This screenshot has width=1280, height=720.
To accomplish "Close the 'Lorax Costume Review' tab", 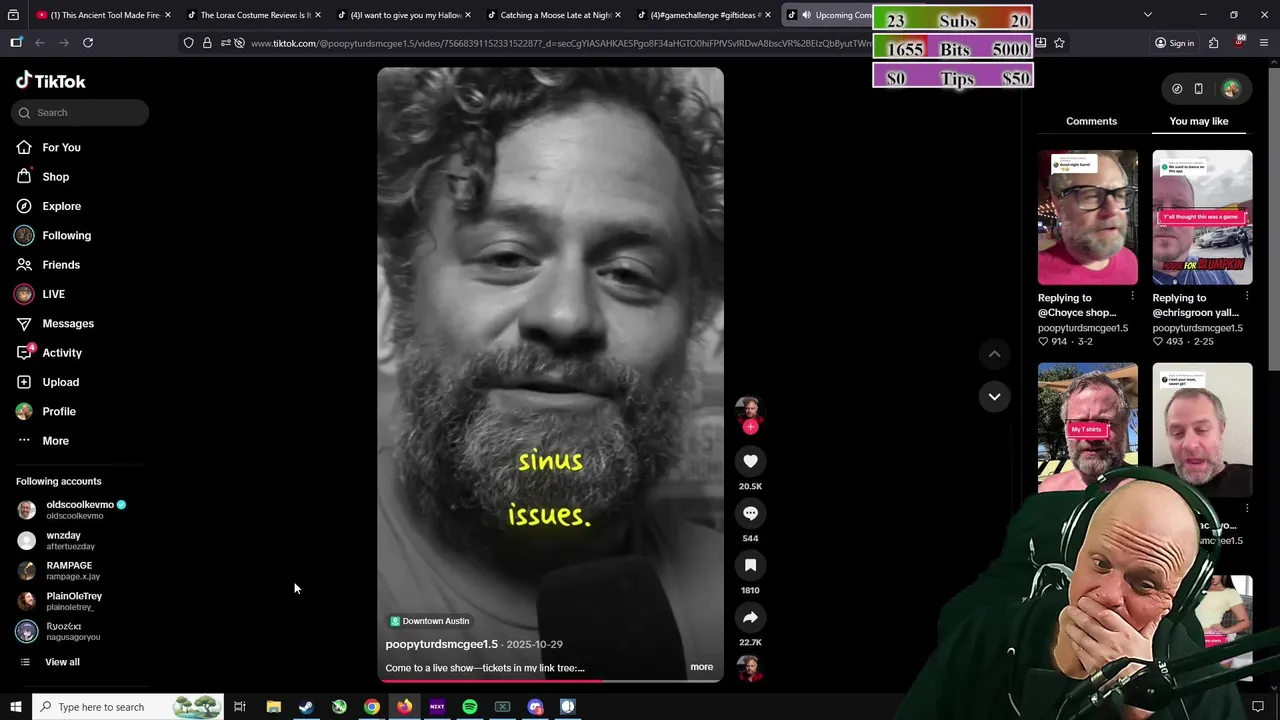I will (318, 15).
